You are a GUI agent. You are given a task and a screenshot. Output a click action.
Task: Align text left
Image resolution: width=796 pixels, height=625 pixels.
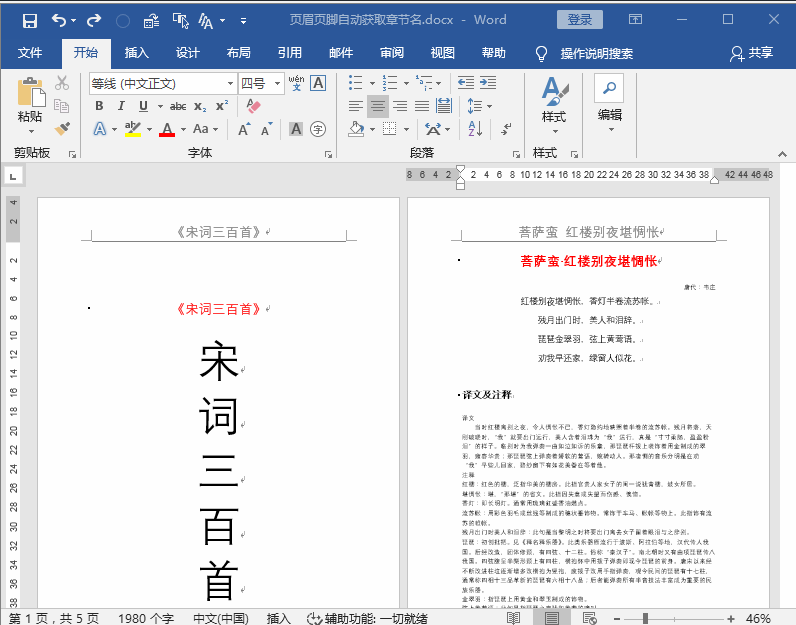pos(355,106)
